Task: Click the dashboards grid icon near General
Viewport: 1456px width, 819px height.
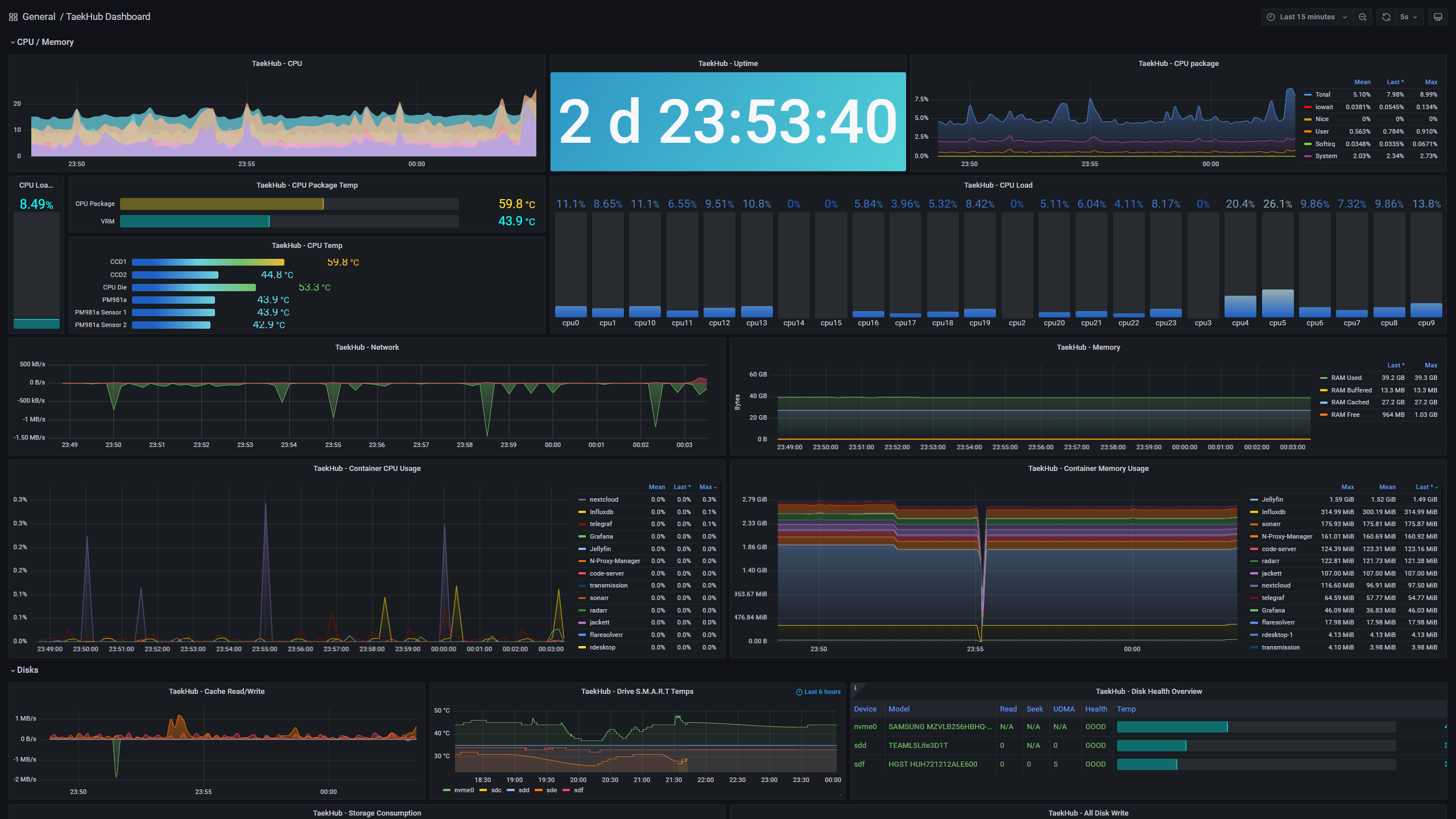Action: tap(13, 17)
